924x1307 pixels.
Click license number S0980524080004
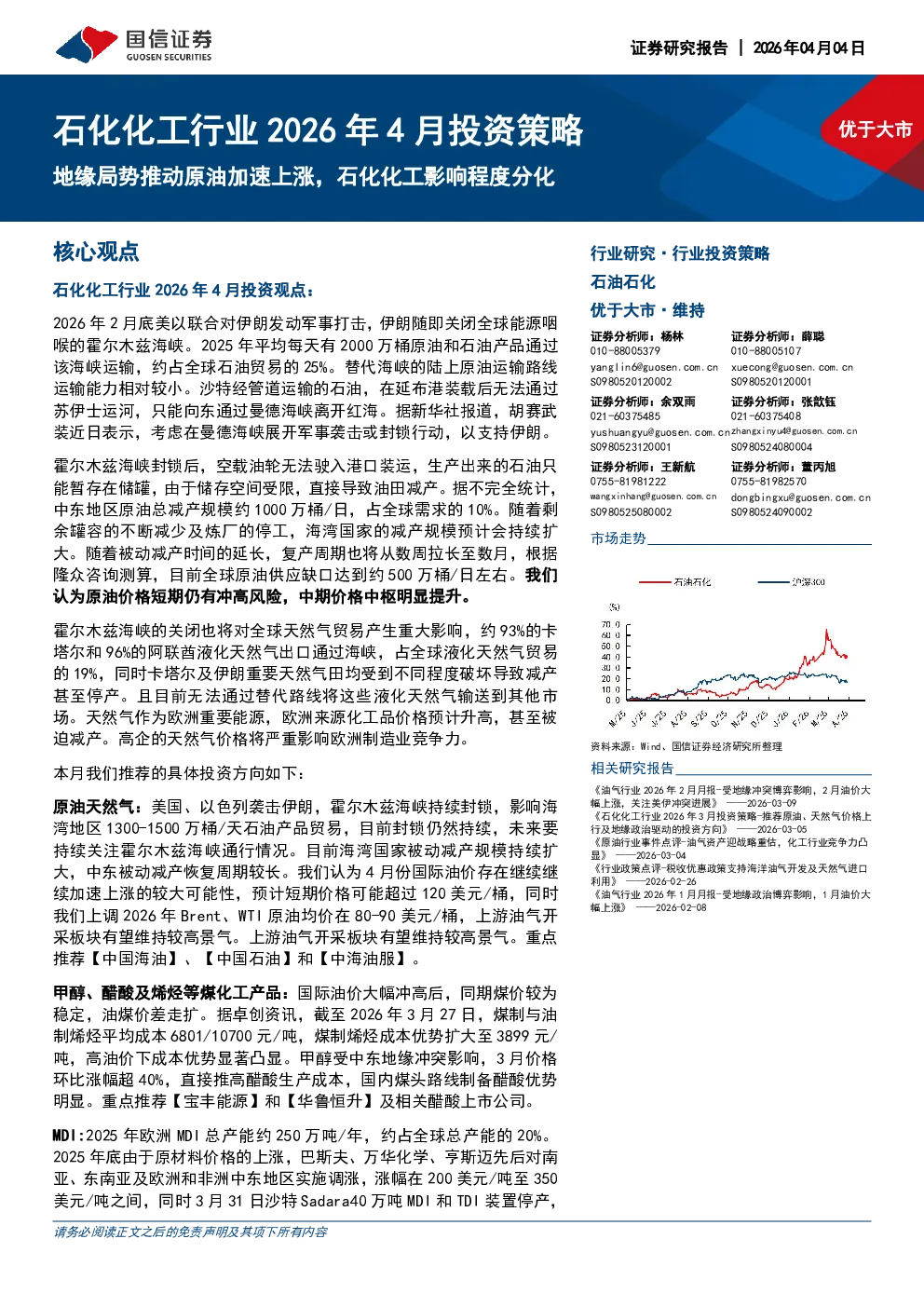click(x=771, y=447)
